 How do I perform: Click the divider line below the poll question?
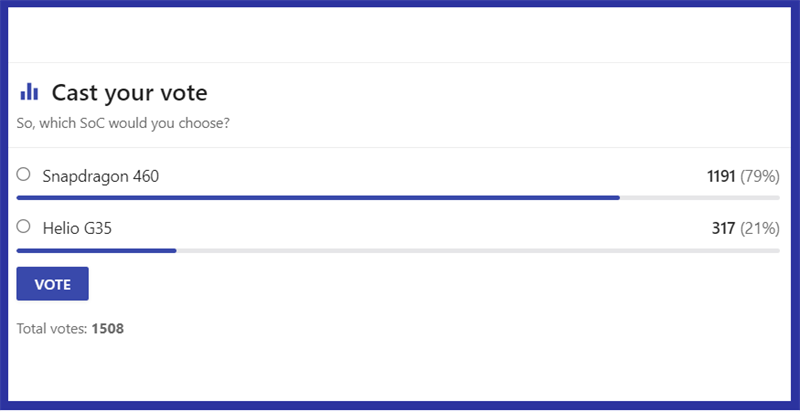click(400, 147)
